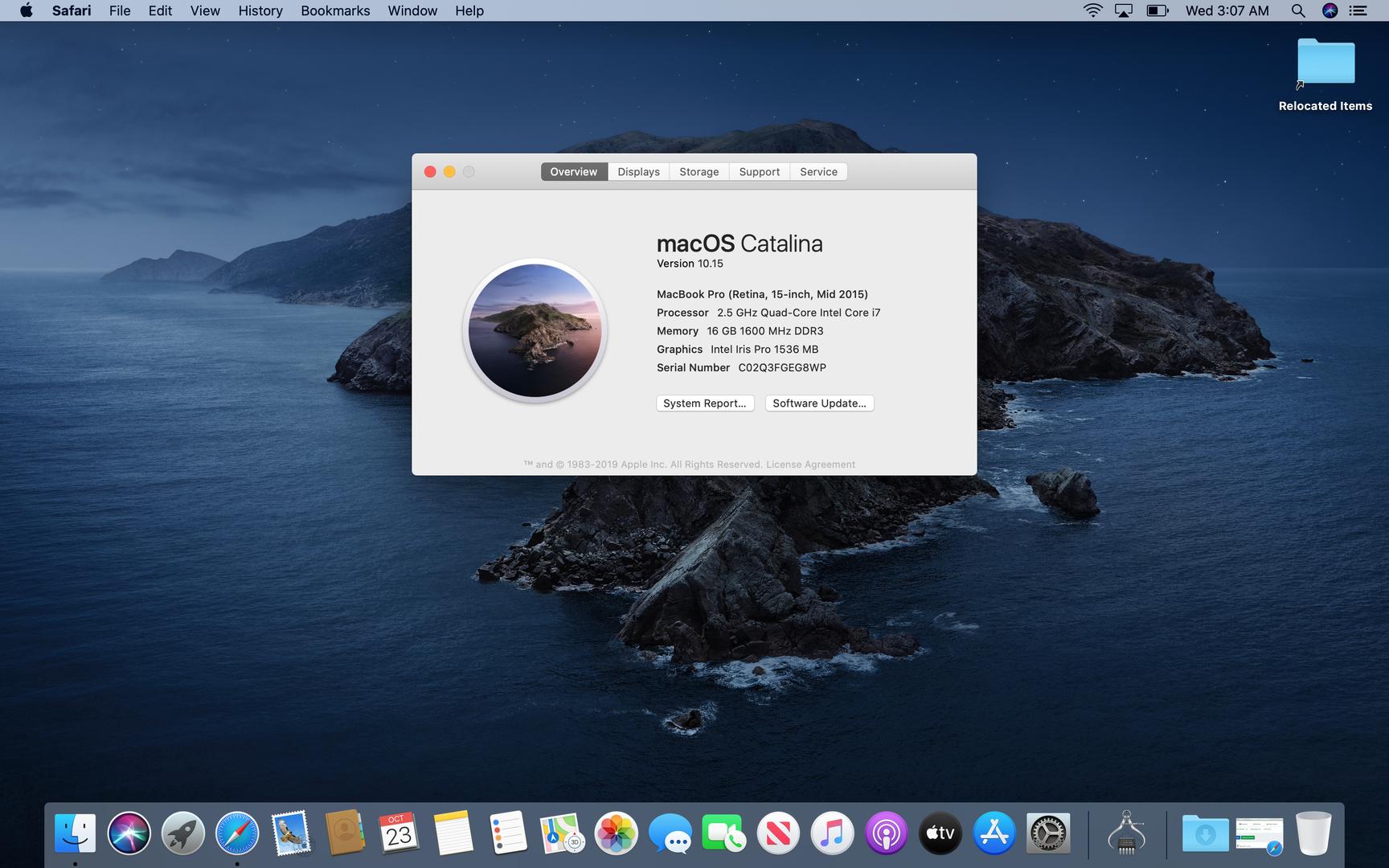Open FaceTime app in Dock
This screenshot has width=1389, height=868.
[723, 833]
